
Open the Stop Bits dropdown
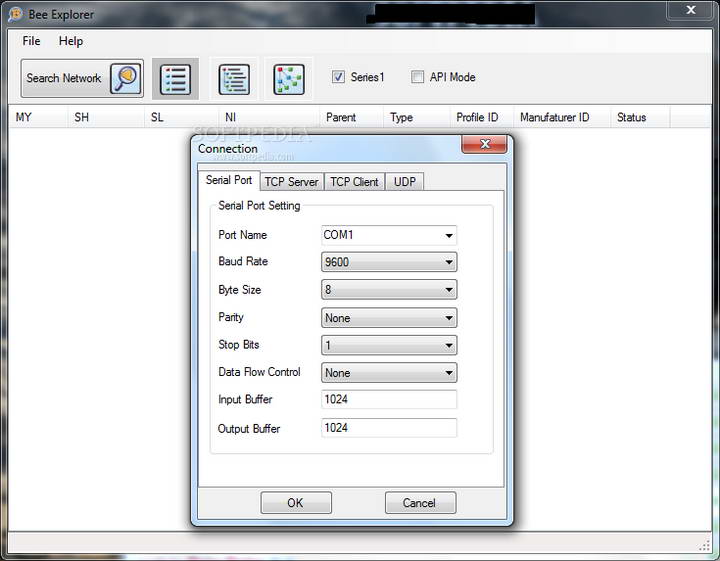point(389,345)
